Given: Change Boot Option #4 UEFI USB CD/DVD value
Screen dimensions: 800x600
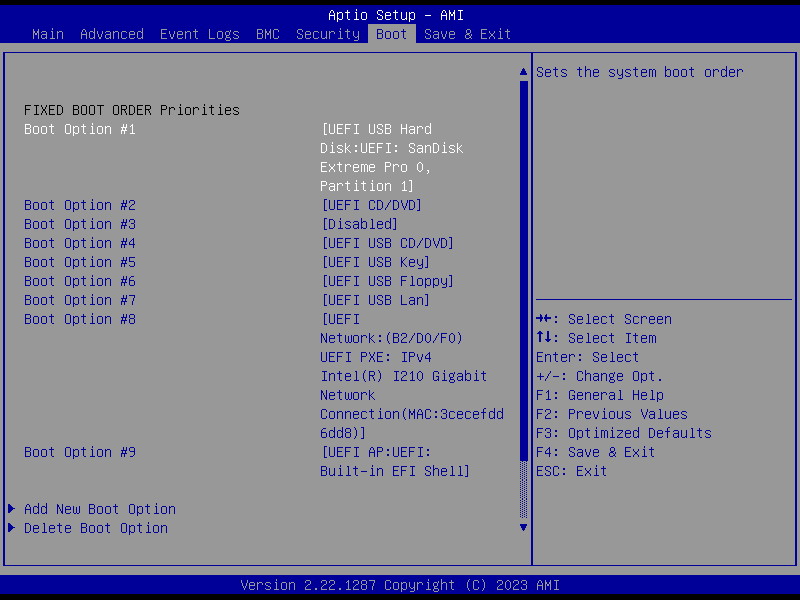Looking at the screenshot, I should coord(387,243).
